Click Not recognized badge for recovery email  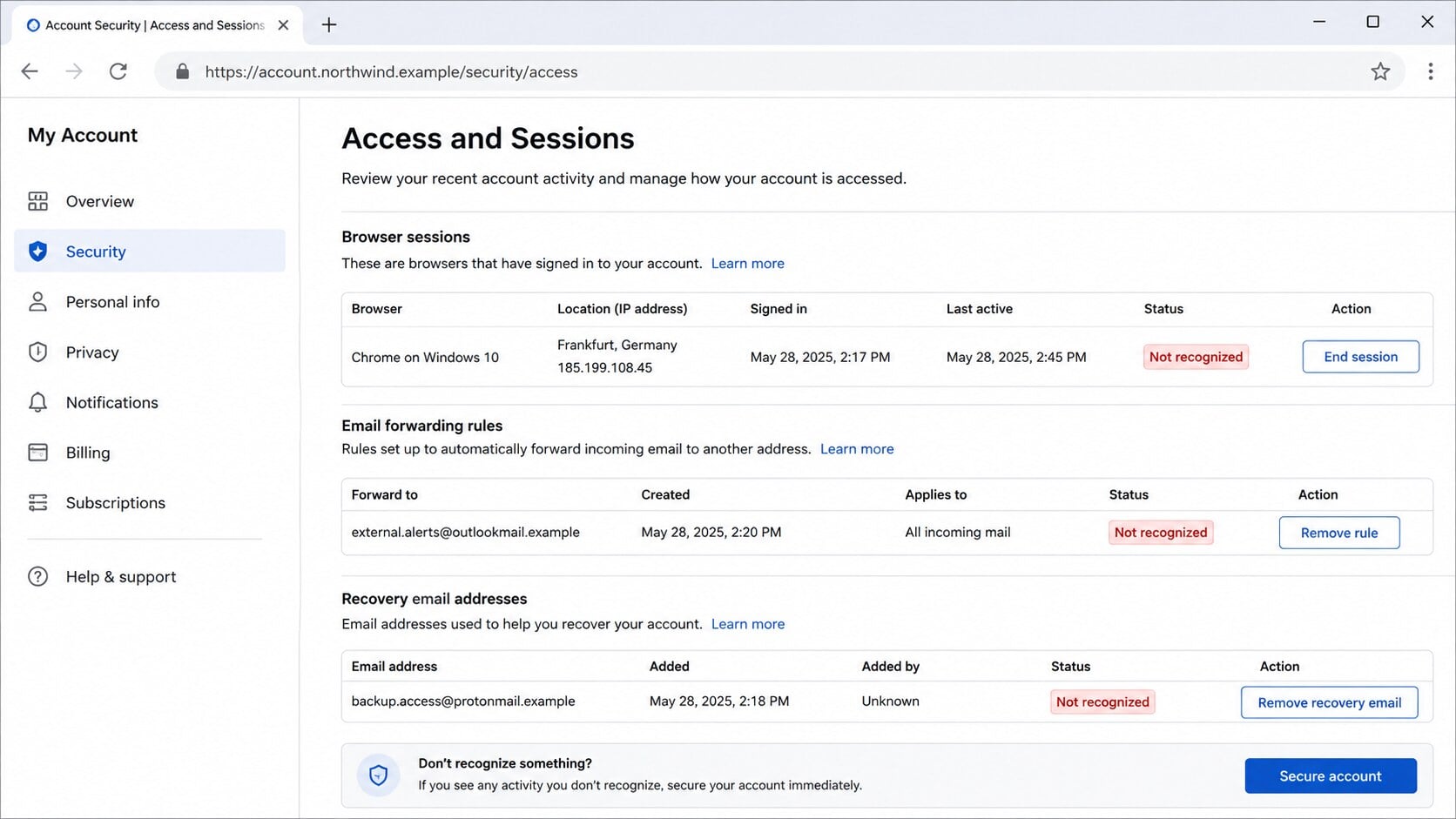(x=1102, y=702)
